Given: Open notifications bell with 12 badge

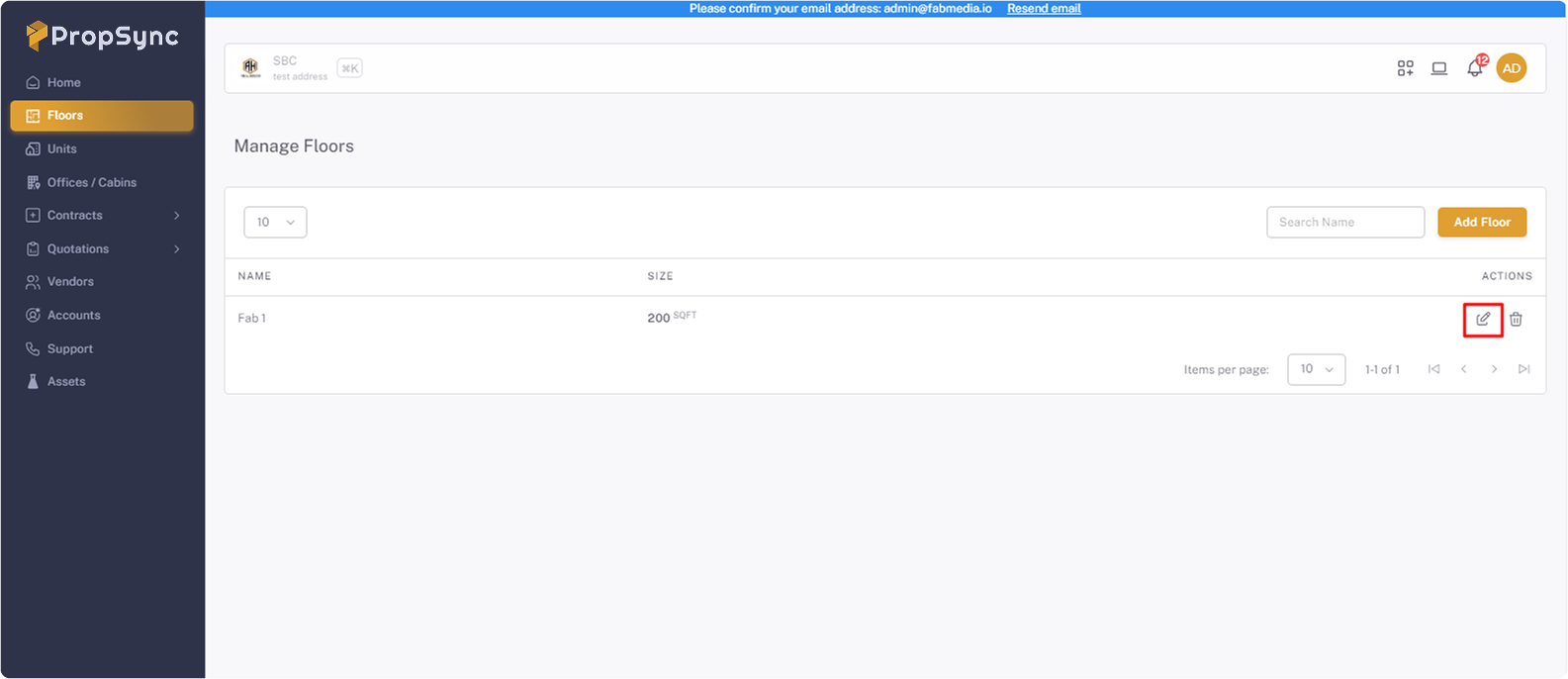Looking at the screenshot, I should pos(1475,67).
